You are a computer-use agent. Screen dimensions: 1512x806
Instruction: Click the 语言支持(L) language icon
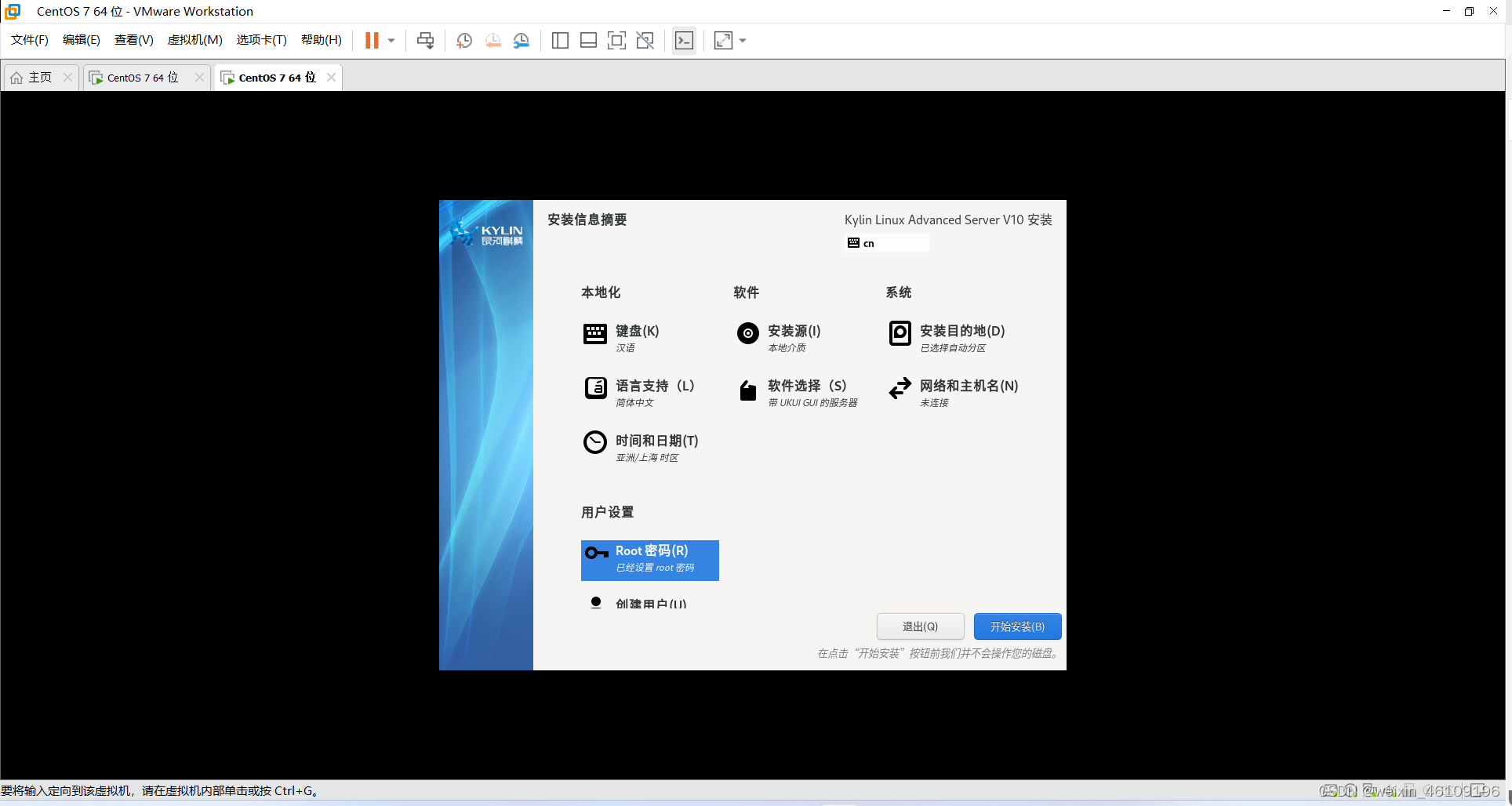click(x=595, y=388)
